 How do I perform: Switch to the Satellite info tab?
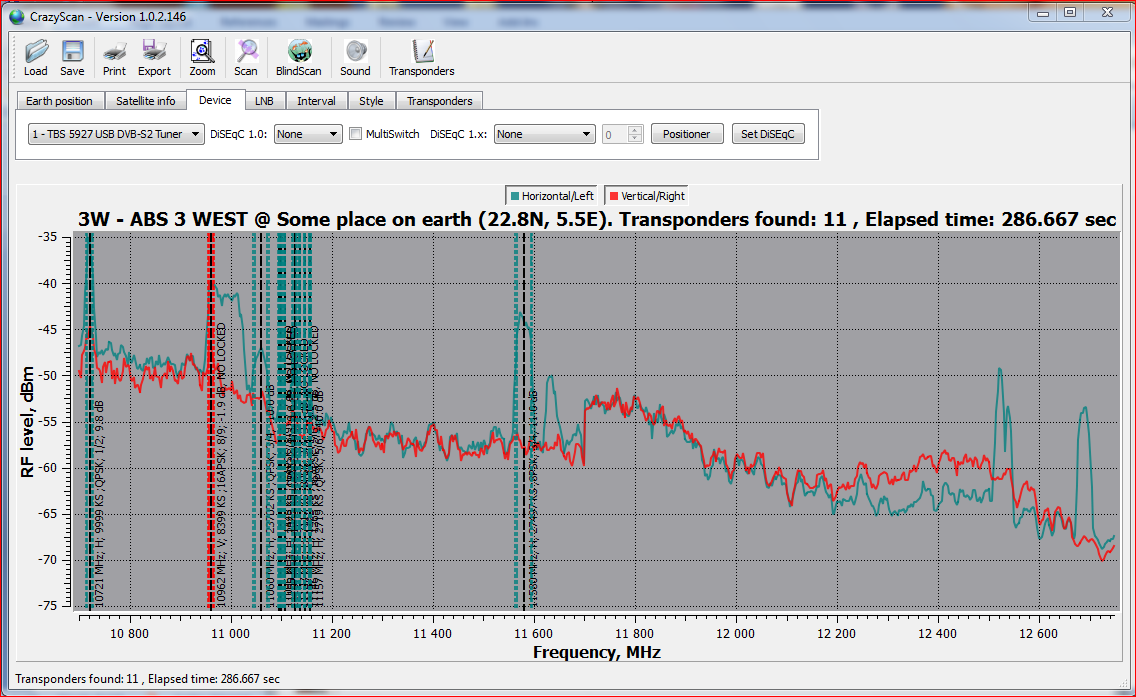point(145,101)
